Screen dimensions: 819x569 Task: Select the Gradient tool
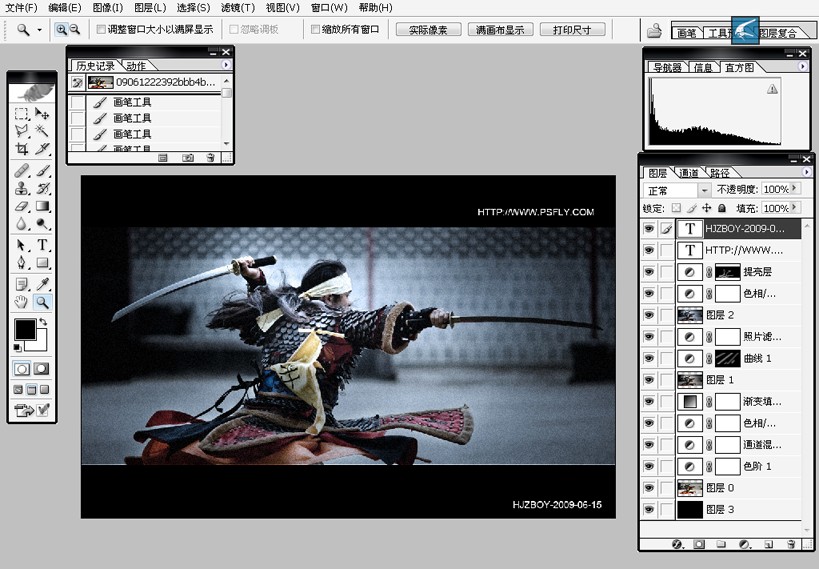click(42, 206)
